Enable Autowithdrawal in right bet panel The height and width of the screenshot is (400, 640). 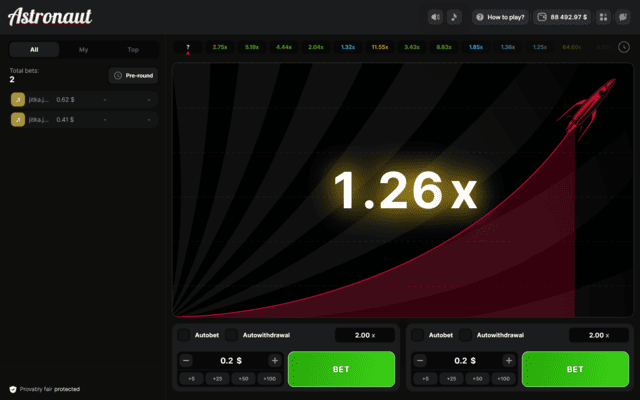click(x=465, y=335)
